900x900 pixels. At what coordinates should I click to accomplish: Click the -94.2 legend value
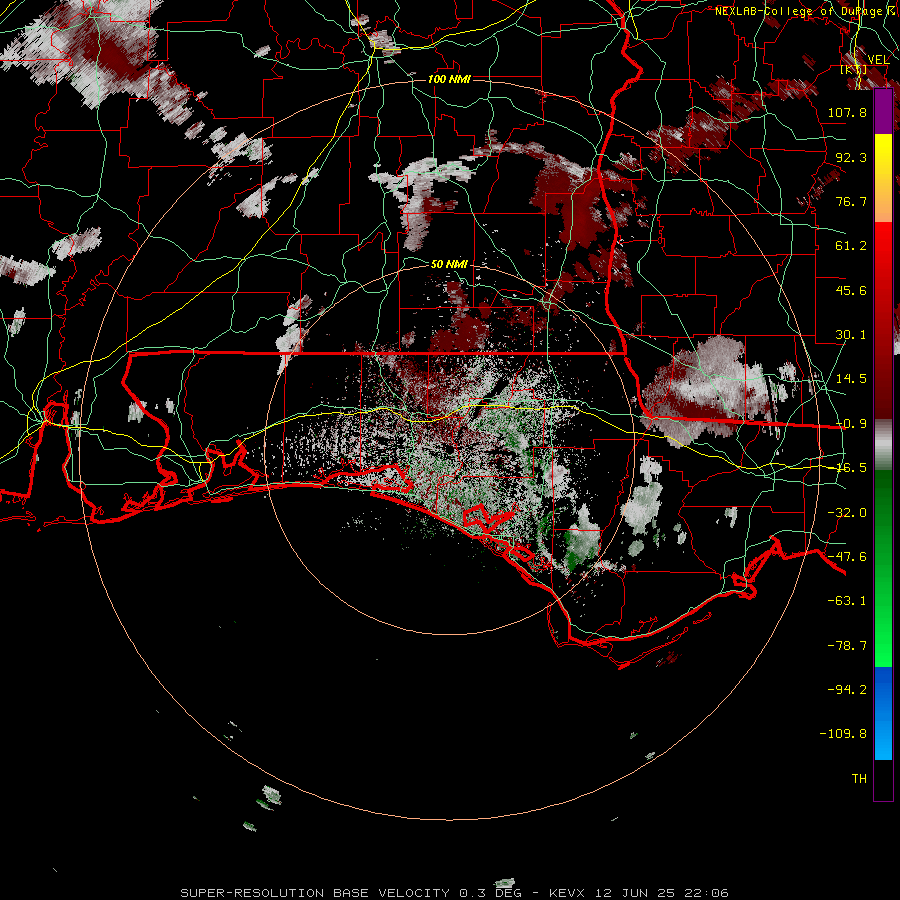click(x=847, y=689)
